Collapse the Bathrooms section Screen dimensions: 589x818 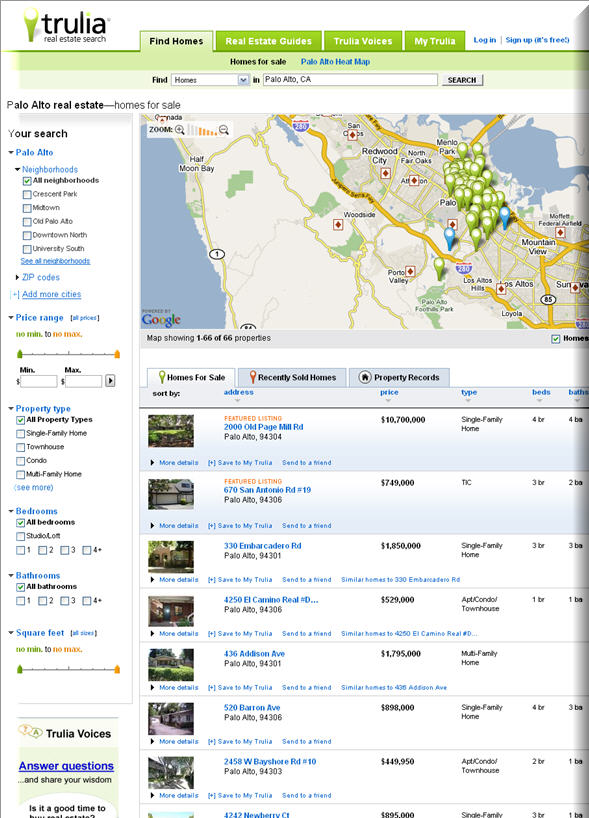click(11, 575)
